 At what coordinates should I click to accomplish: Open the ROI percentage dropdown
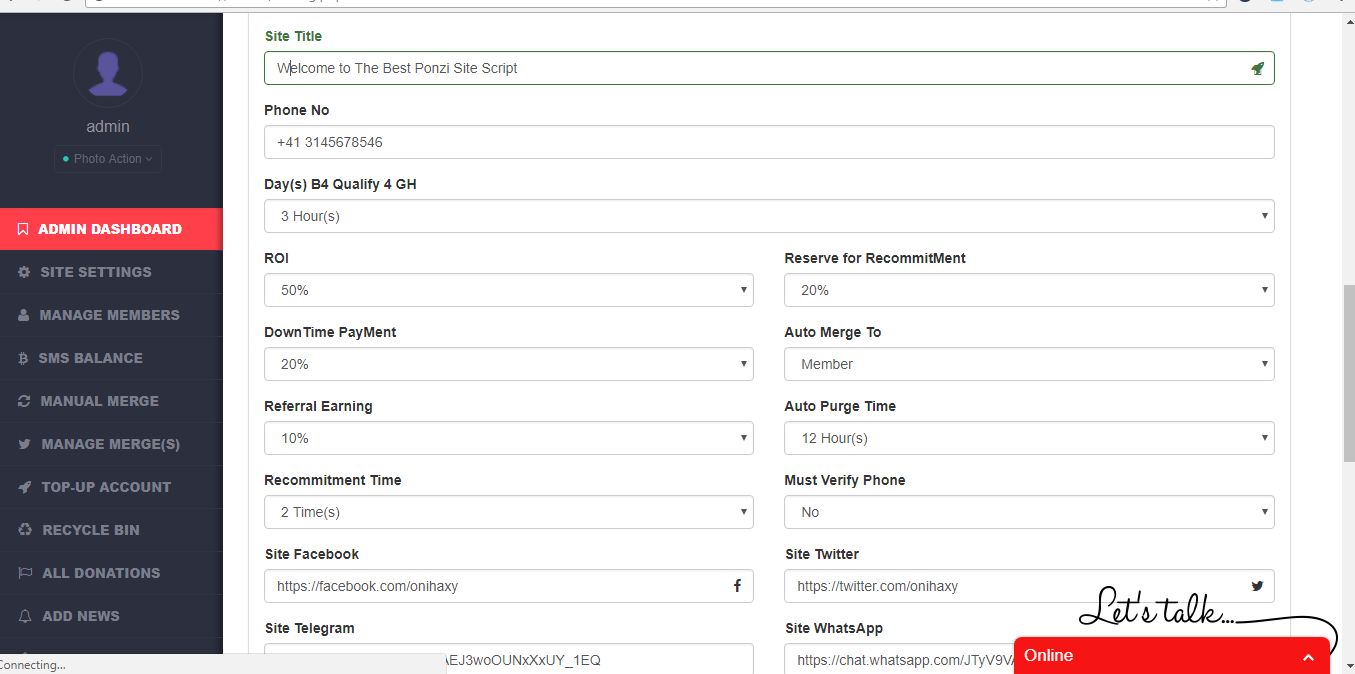coord(508,290)
